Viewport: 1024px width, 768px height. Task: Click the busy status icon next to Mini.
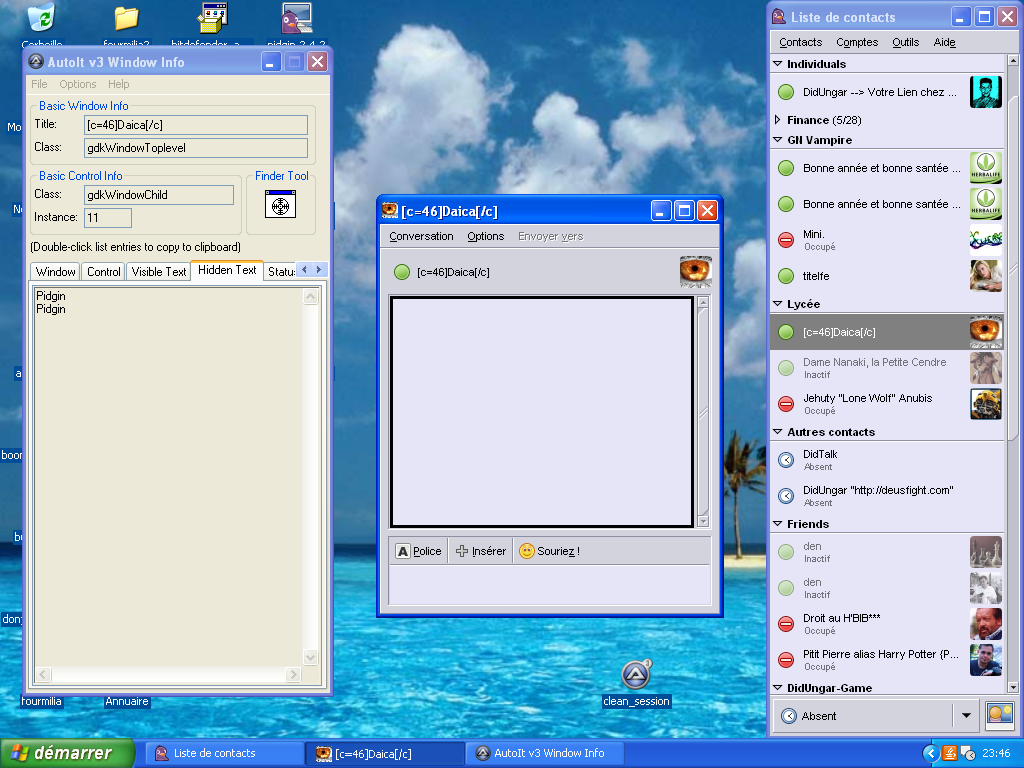coord(786,240)
